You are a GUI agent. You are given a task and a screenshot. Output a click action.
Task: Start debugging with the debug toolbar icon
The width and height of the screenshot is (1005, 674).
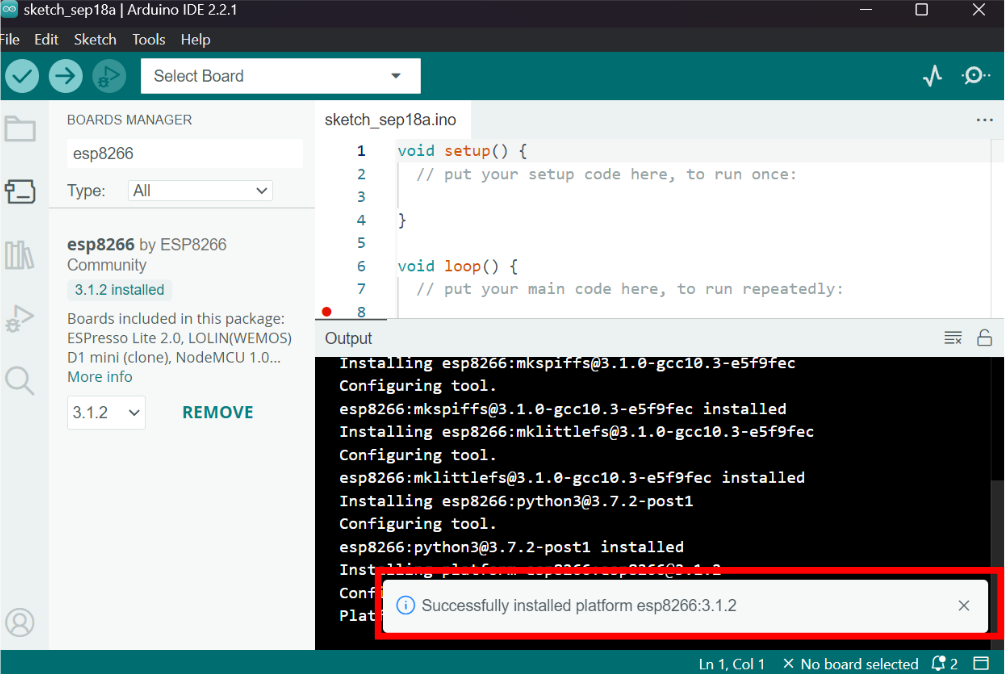click(109, 76)
